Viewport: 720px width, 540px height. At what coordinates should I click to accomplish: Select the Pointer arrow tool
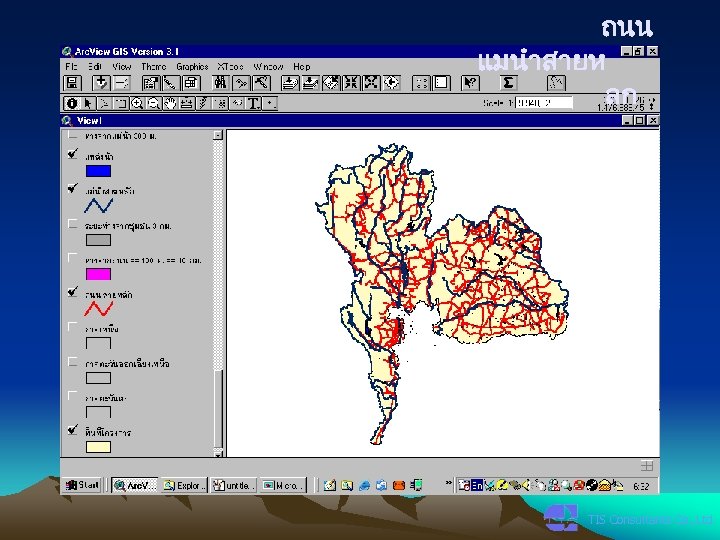(89, 102)
